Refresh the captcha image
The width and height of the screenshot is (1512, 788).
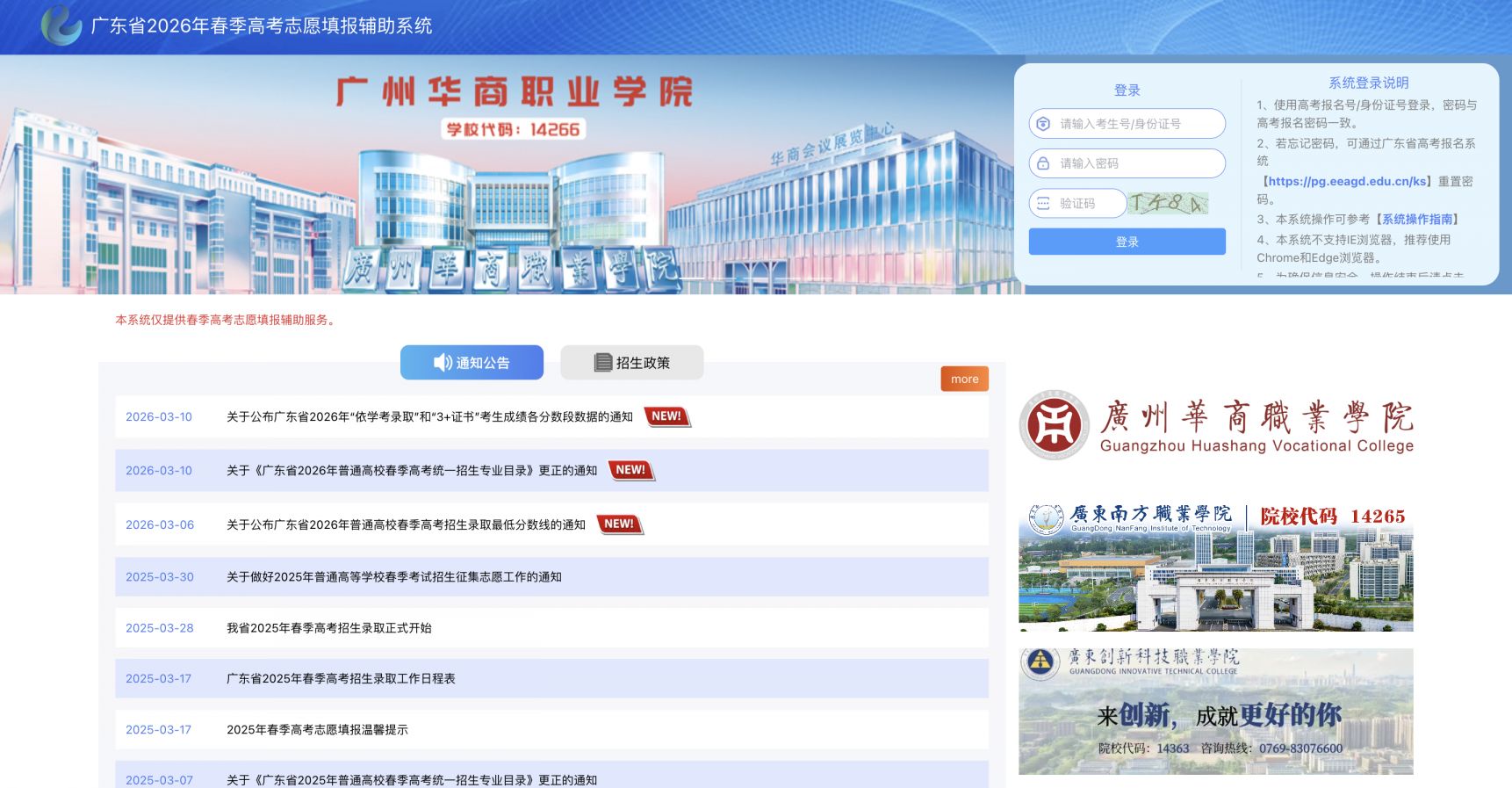tap(1169, 204)
